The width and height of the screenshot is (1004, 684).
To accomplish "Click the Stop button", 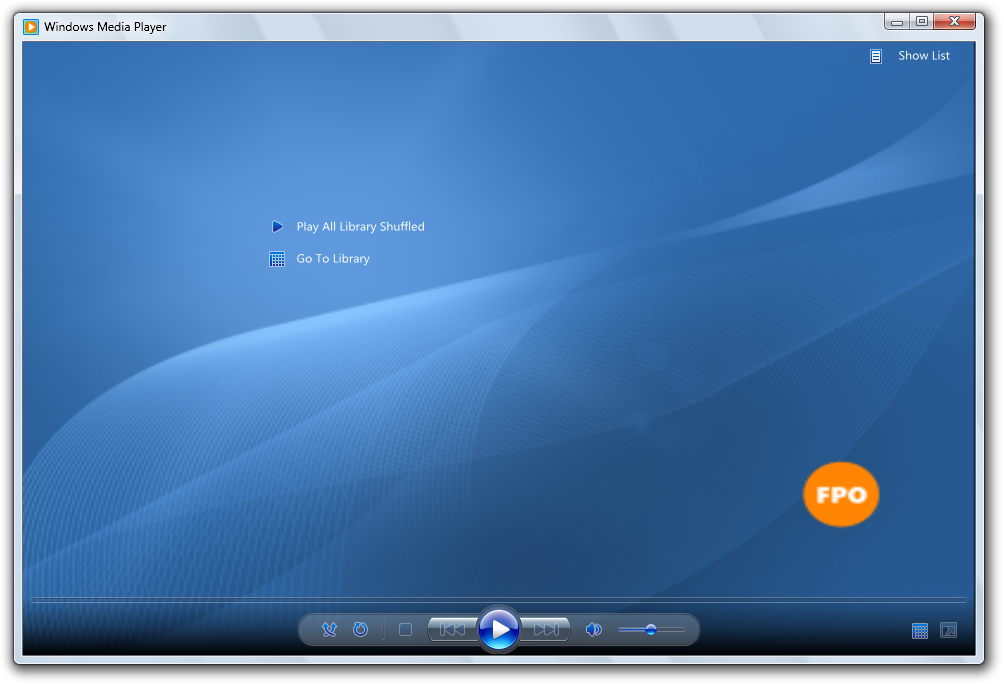I will pos(405,630).
